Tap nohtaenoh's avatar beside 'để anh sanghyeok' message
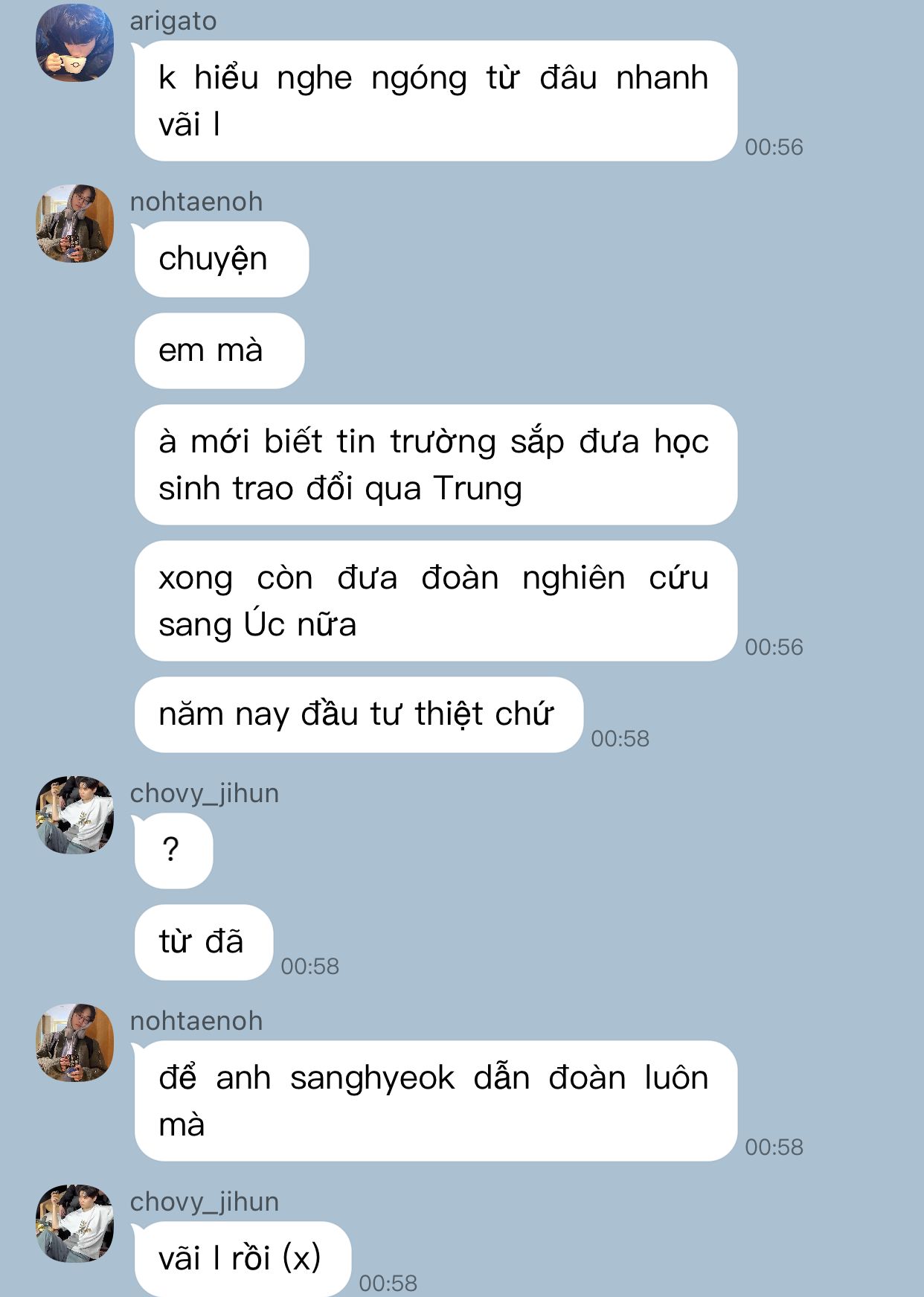The width and height of the screenshot is (924, 1297). (x=74, y=1043)
